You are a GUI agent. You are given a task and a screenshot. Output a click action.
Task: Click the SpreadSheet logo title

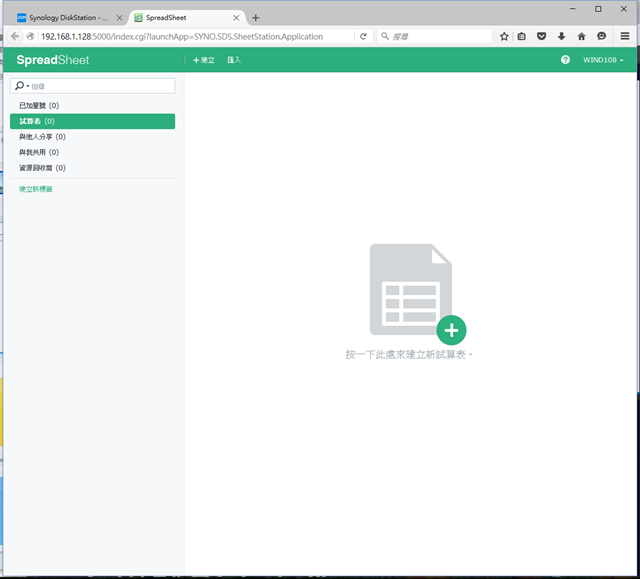53,60
